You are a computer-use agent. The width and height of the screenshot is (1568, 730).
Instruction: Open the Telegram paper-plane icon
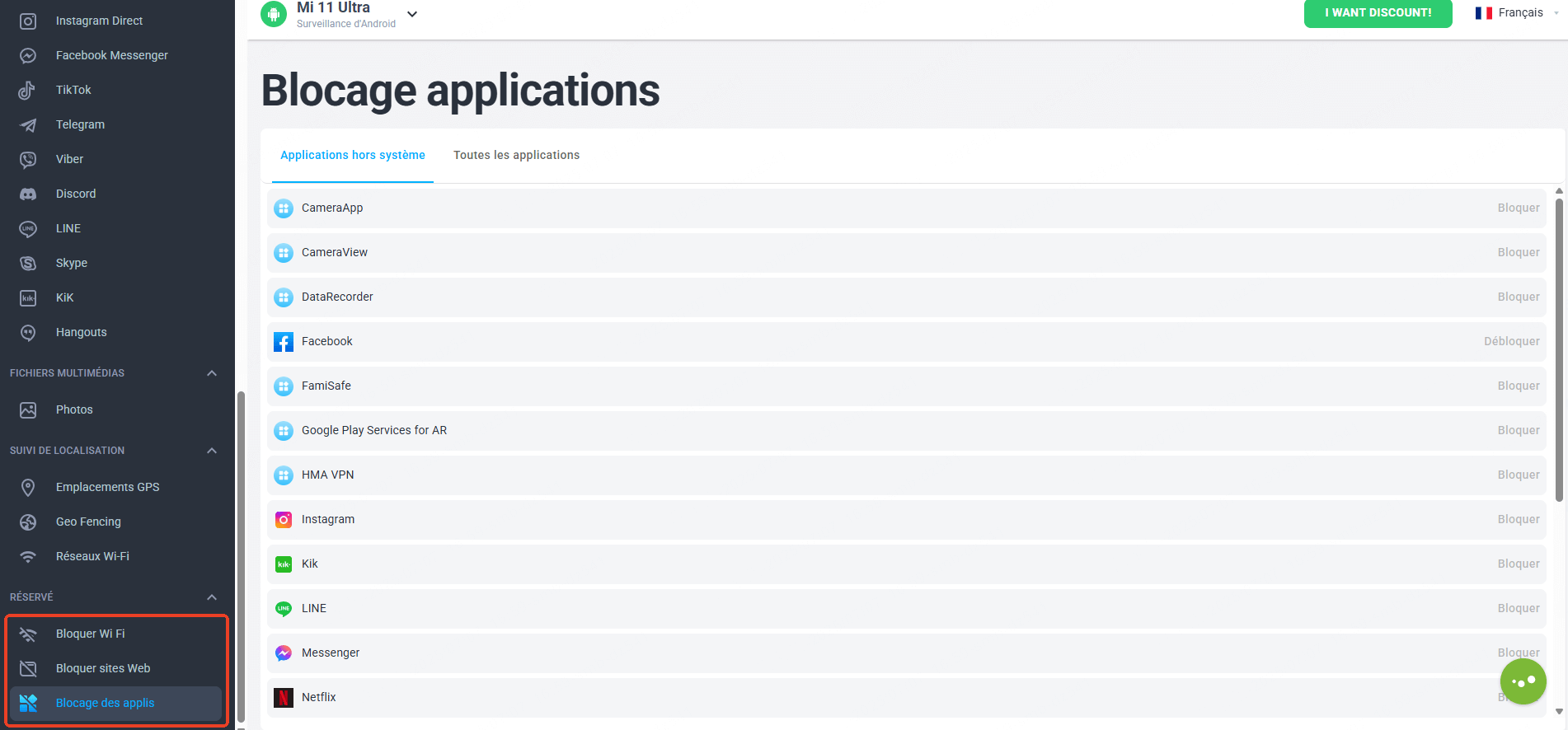tap(28, 124)
